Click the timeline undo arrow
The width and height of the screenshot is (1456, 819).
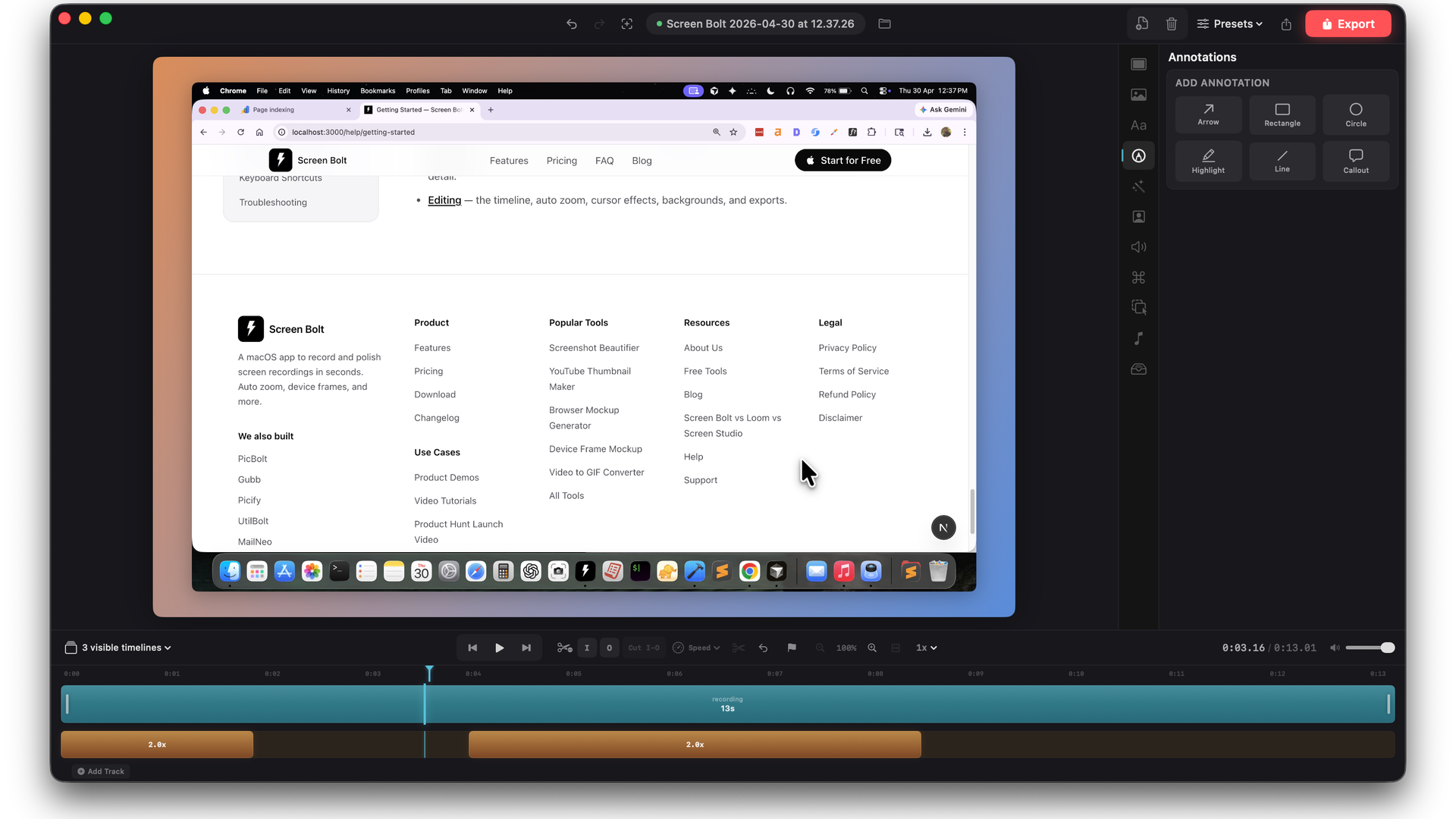tap(763, 648)
